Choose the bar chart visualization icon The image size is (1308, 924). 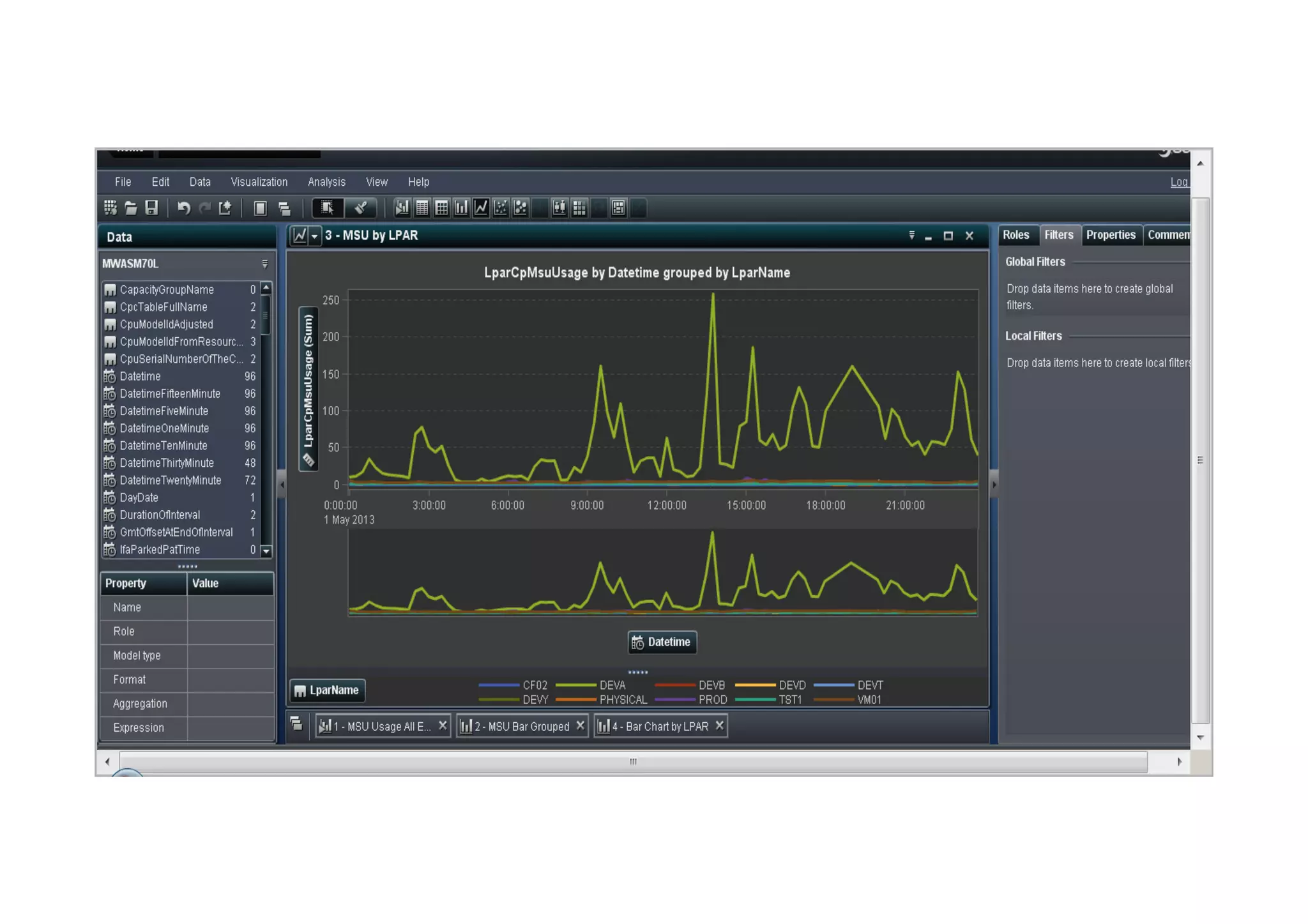coord(461,208)
